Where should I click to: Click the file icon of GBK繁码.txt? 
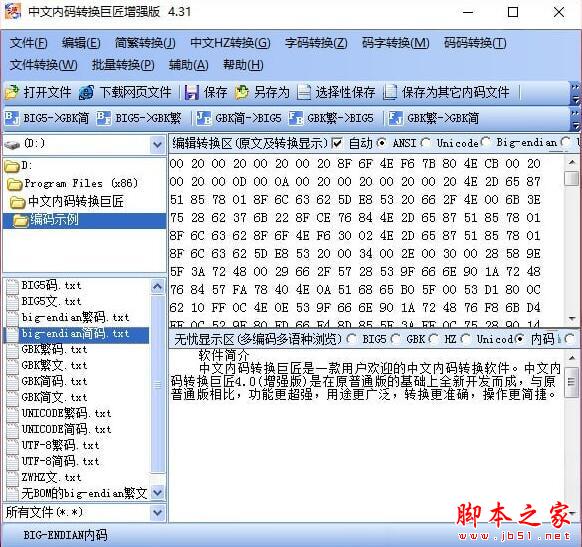[x=13, y=350]
